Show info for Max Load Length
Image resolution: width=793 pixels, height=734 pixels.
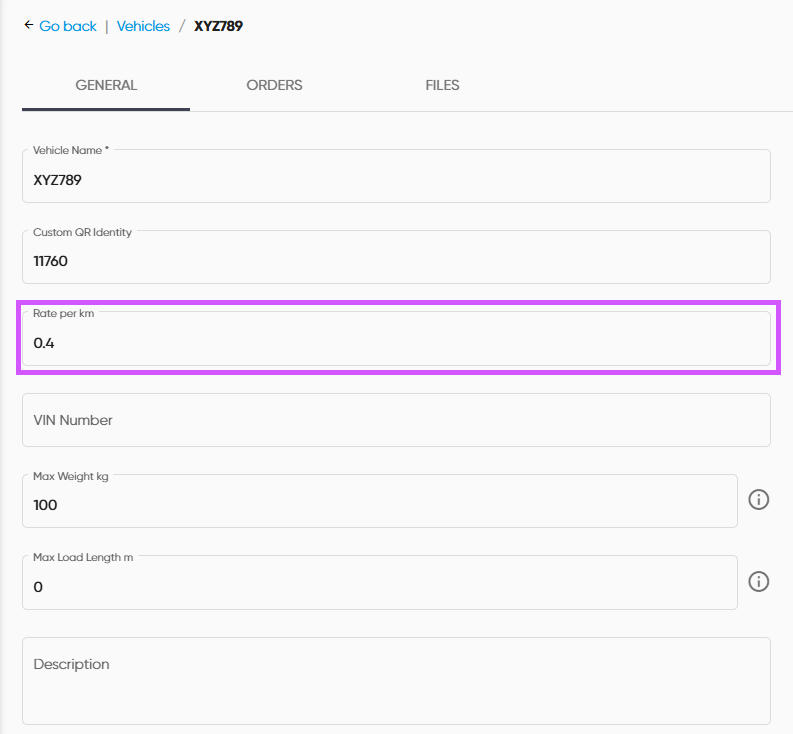click(x=759, y=582)
